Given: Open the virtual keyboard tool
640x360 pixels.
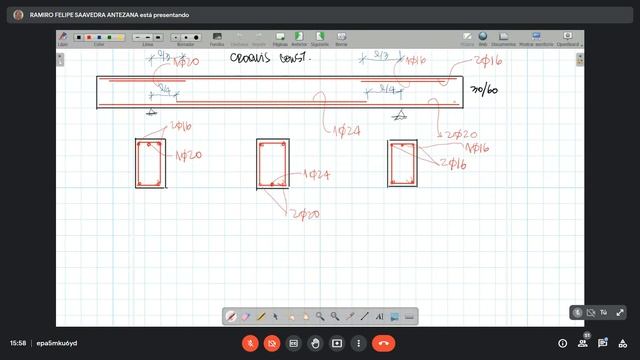Looking at the screenshot, I should click(x=409, y=316).
